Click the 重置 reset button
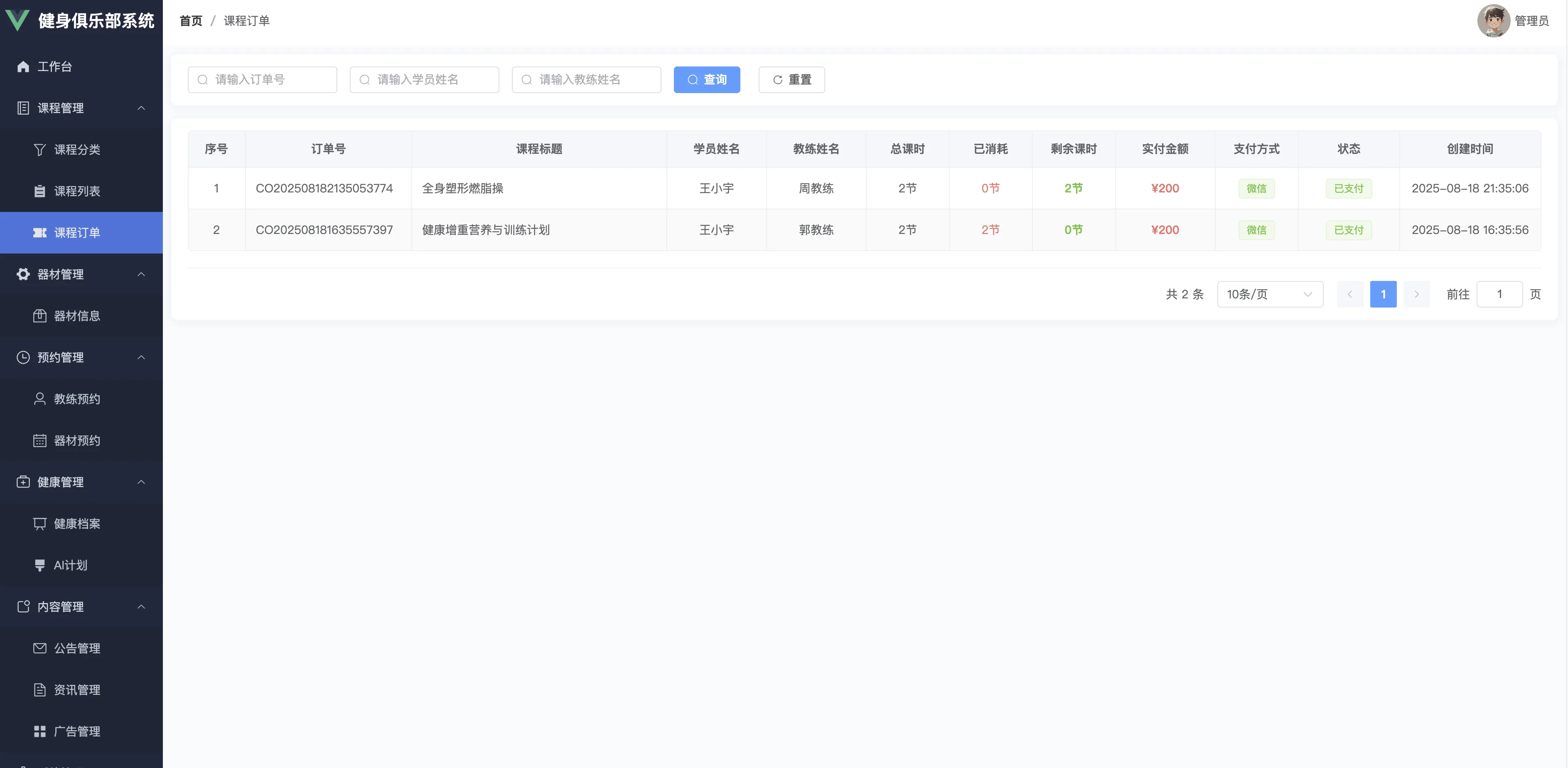 point(791,80)
